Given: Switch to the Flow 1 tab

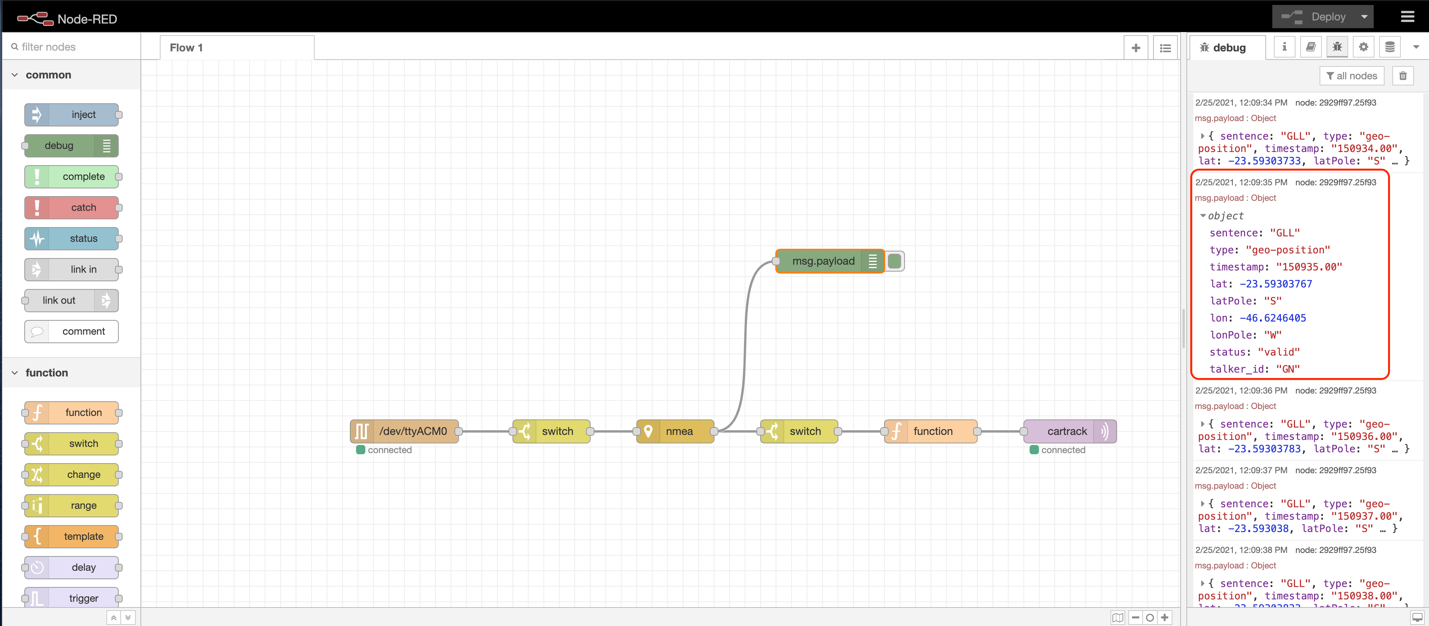Looking at the screenshot, I should point(237,47).
